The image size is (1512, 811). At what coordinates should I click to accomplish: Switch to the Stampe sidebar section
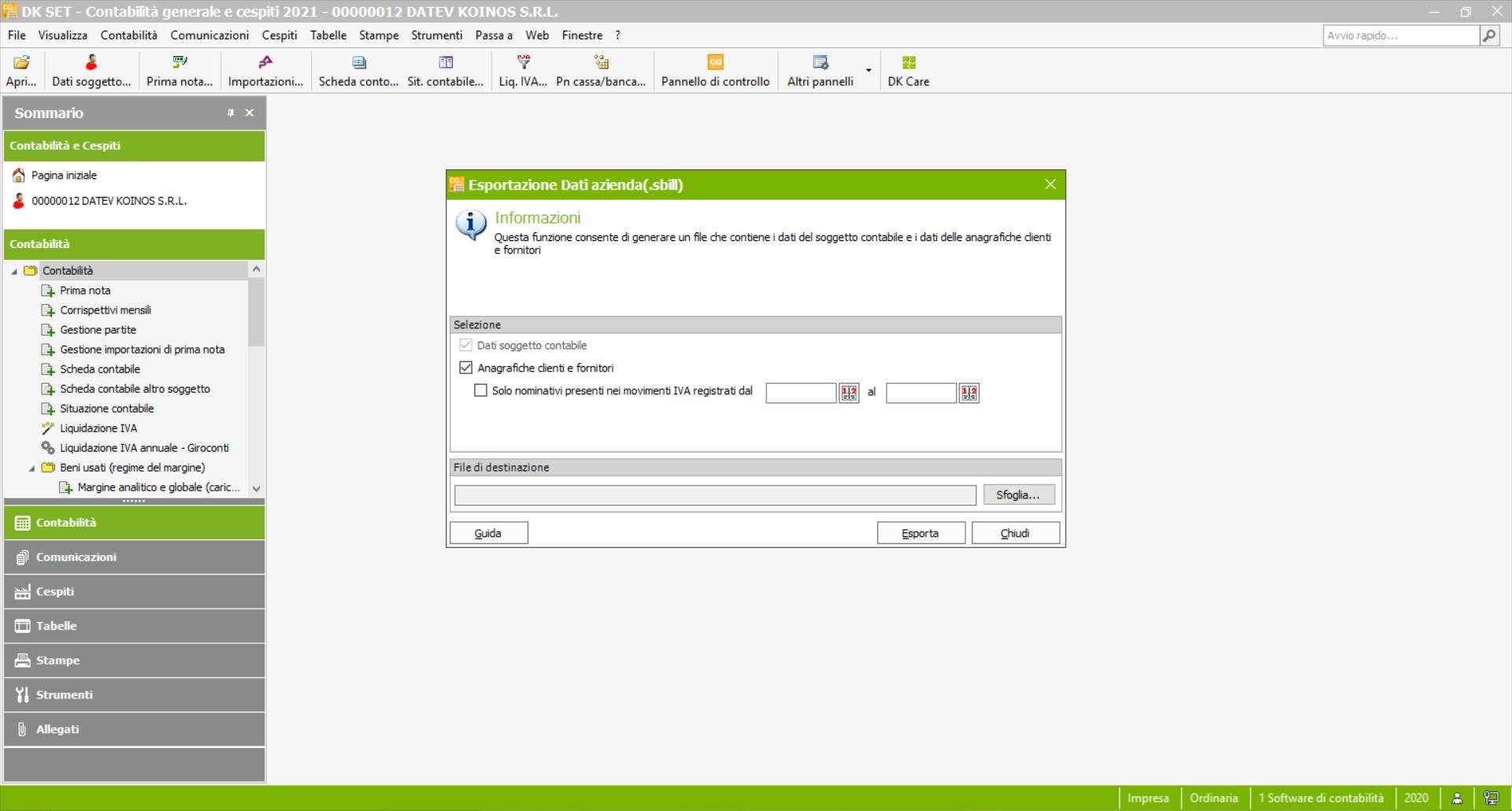(134, 660)
